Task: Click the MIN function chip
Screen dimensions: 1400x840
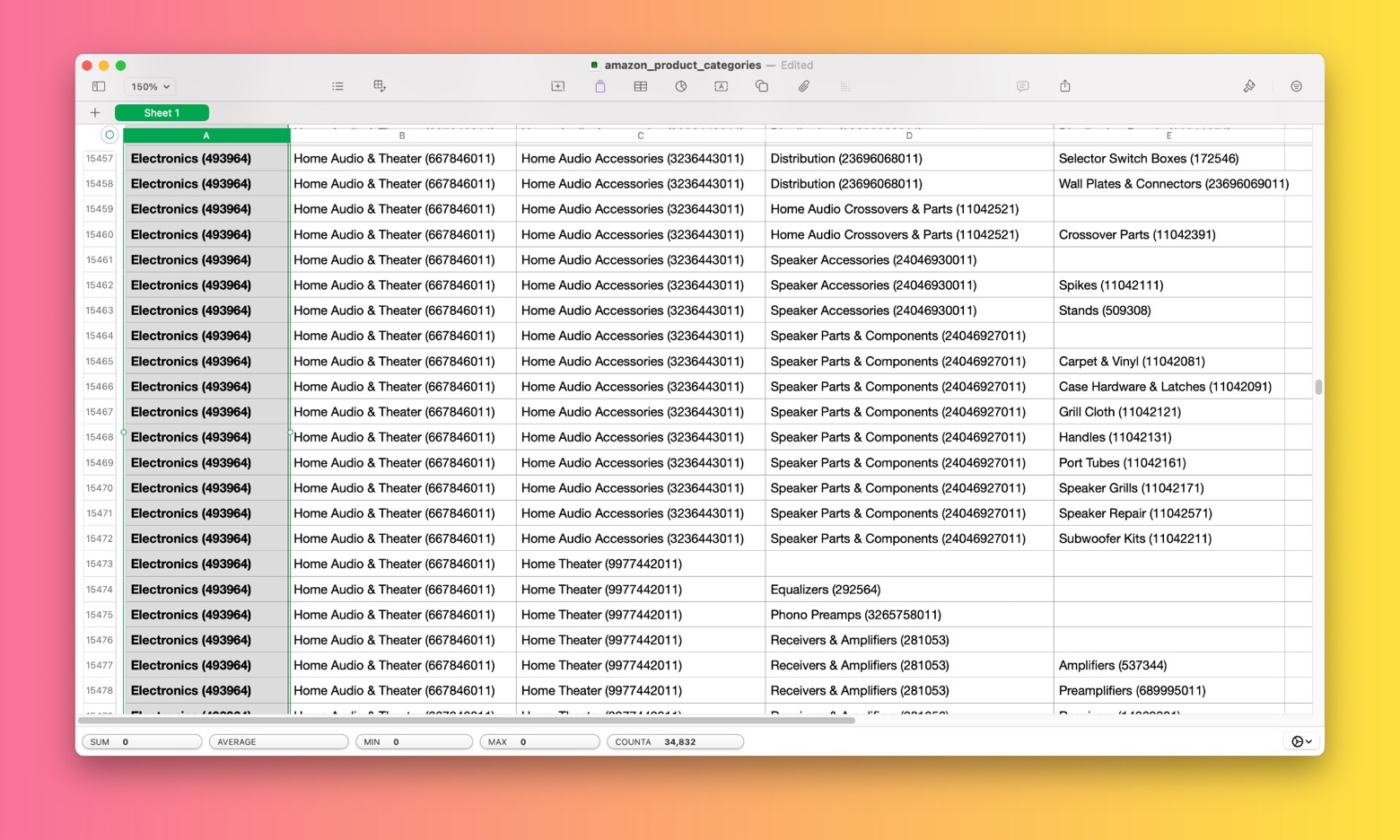Action: tap(414, 742)
